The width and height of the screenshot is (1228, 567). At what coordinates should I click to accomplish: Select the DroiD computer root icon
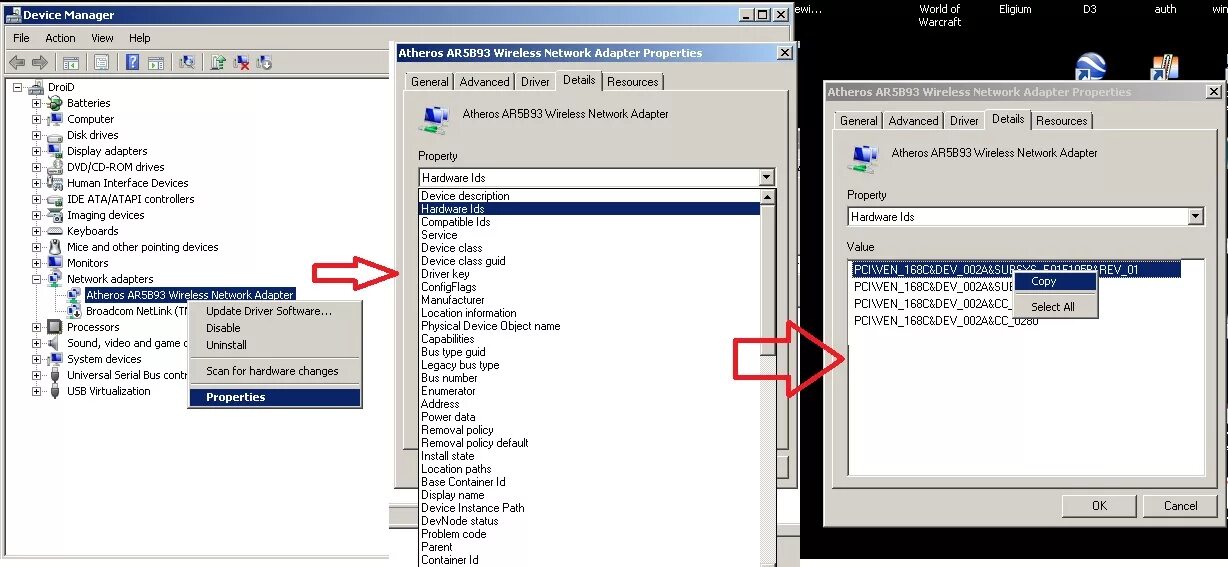point(36,87)
